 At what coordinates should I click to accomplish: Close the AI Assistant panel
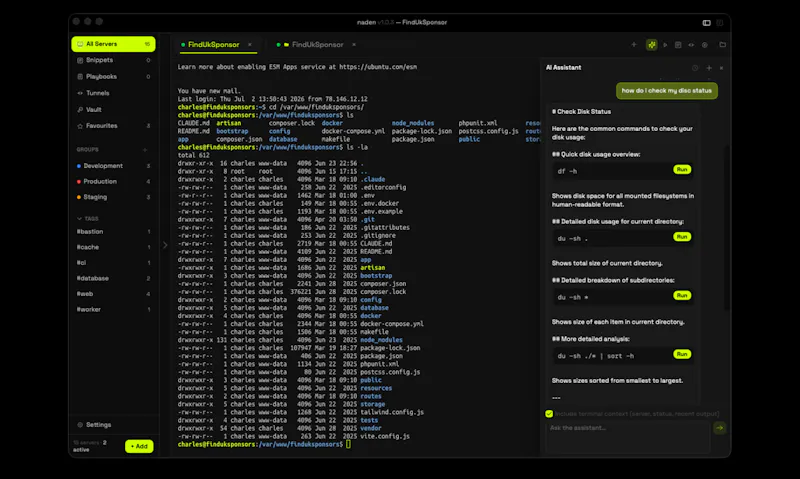tap(721, 68)
